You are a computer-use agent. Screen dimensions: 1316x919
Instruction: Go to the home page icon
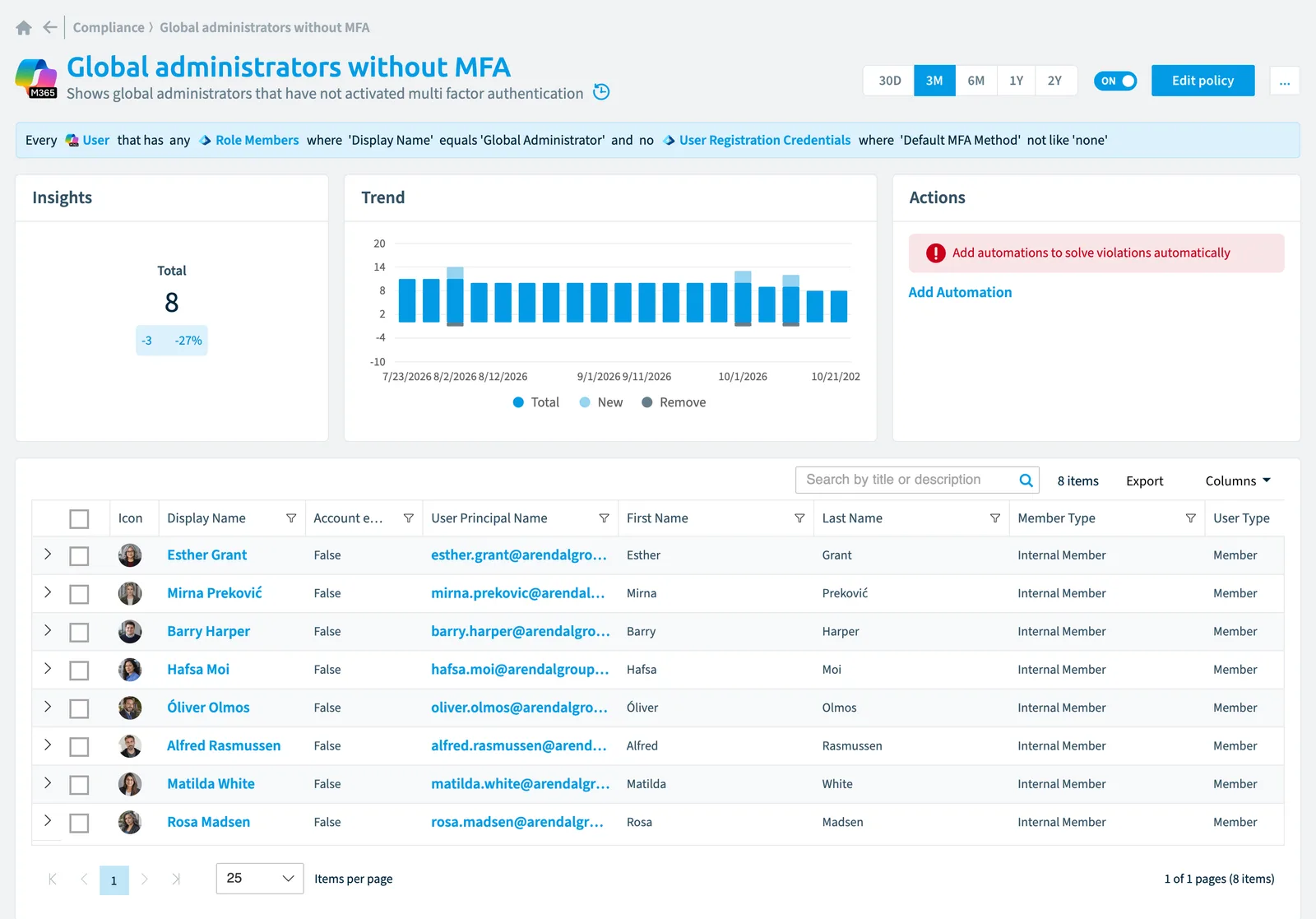[24, 28]
